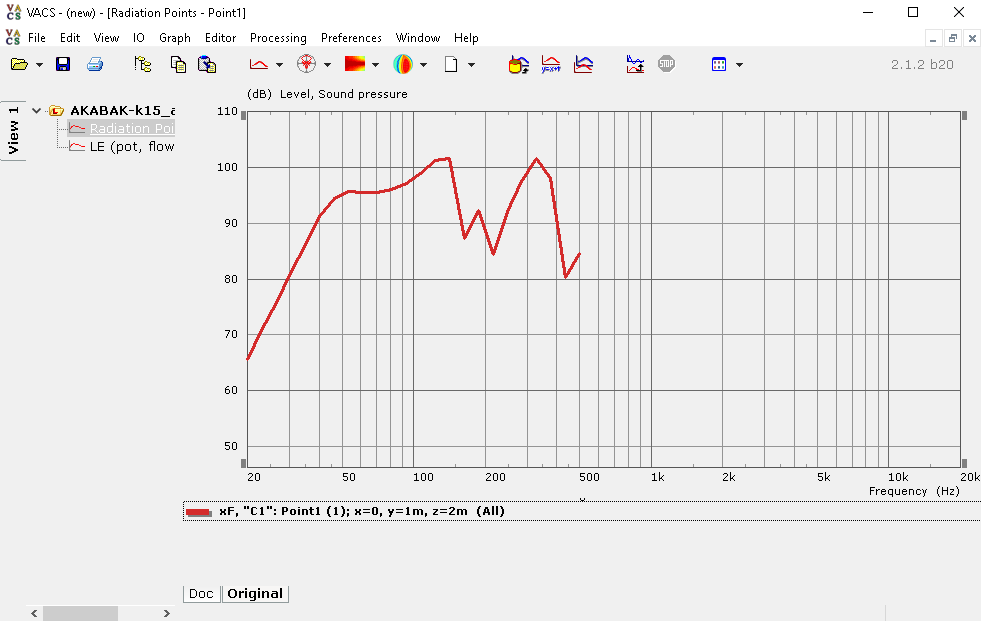Viewport: 981px width, 621px height.
Task: Switch to the Original tab
Action: point(255,593)
